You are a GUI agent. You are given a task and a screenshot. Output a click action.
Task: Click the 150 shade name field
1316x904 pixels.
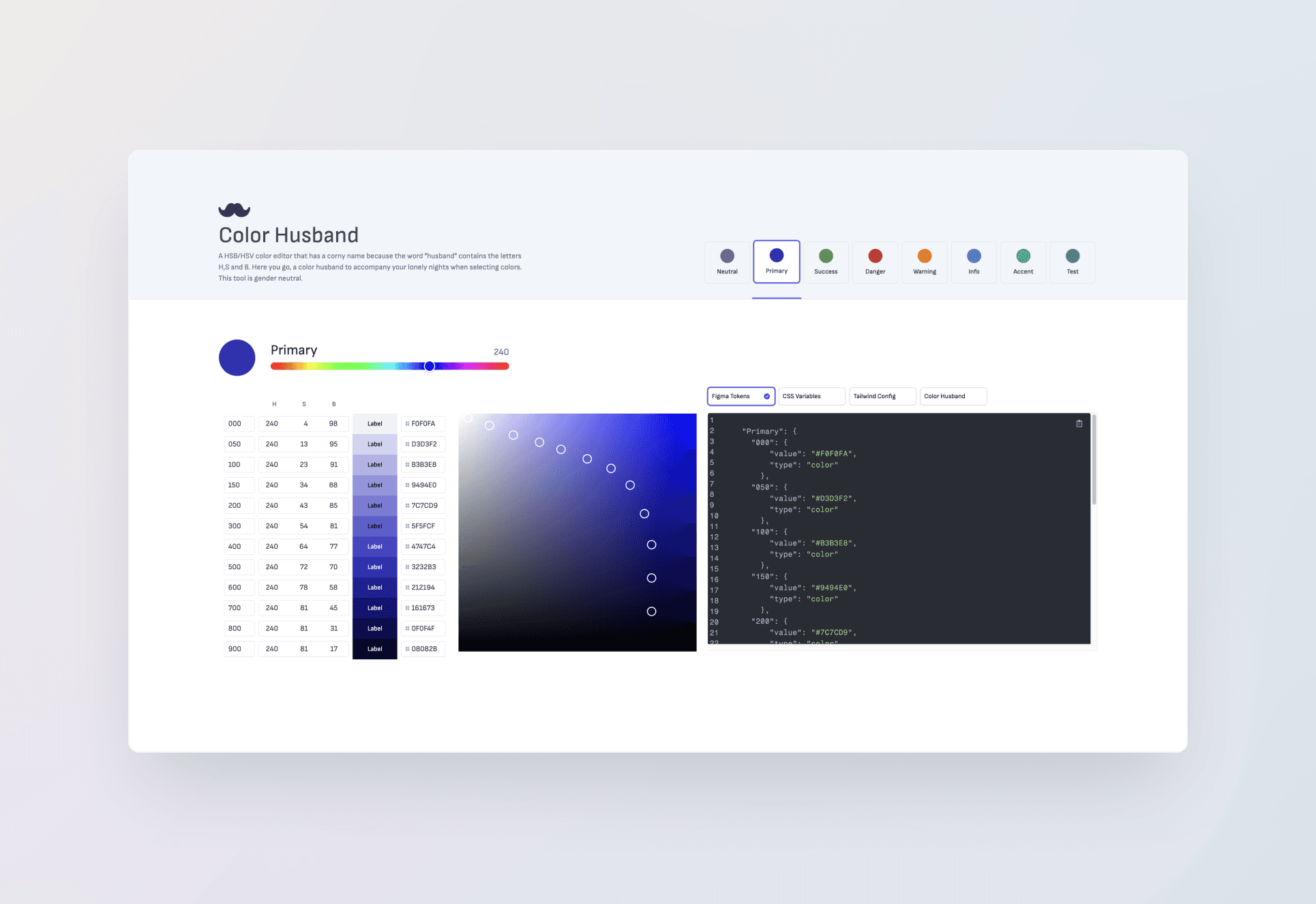[239, 485]
